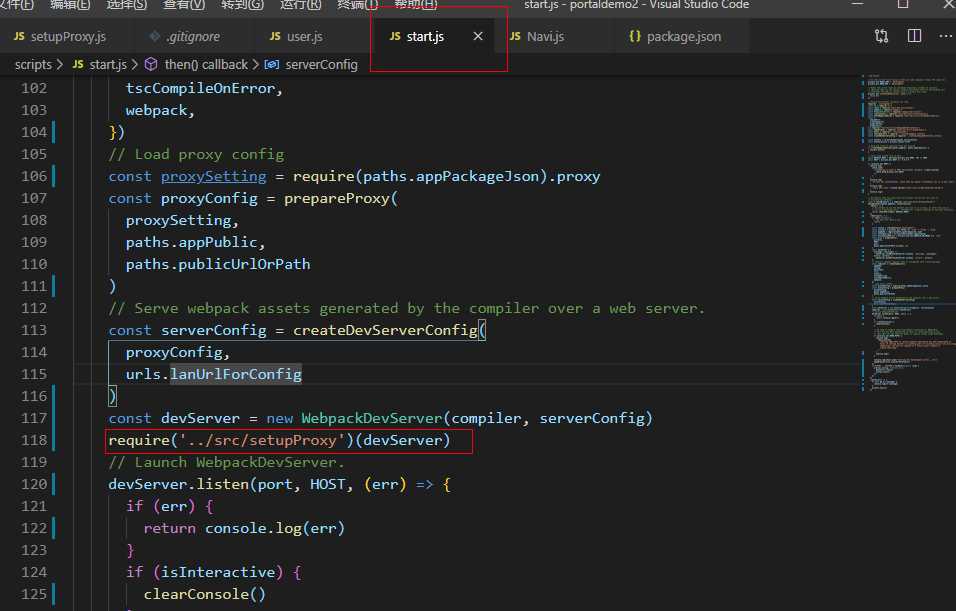Open the 选择(S) menu
This screenshot has width=956, height=611.
point(127,5)
